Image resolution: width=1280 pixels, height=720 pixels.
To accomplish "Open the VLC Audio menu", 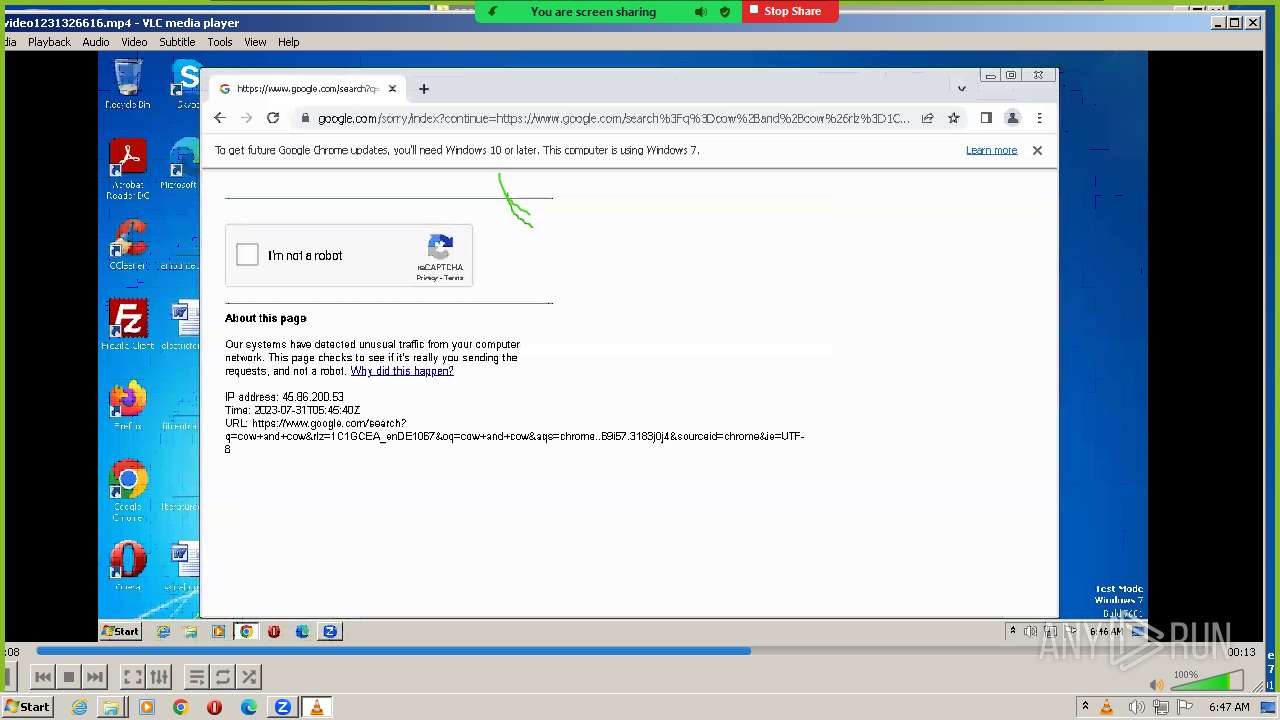I will [x=96, y=42].
